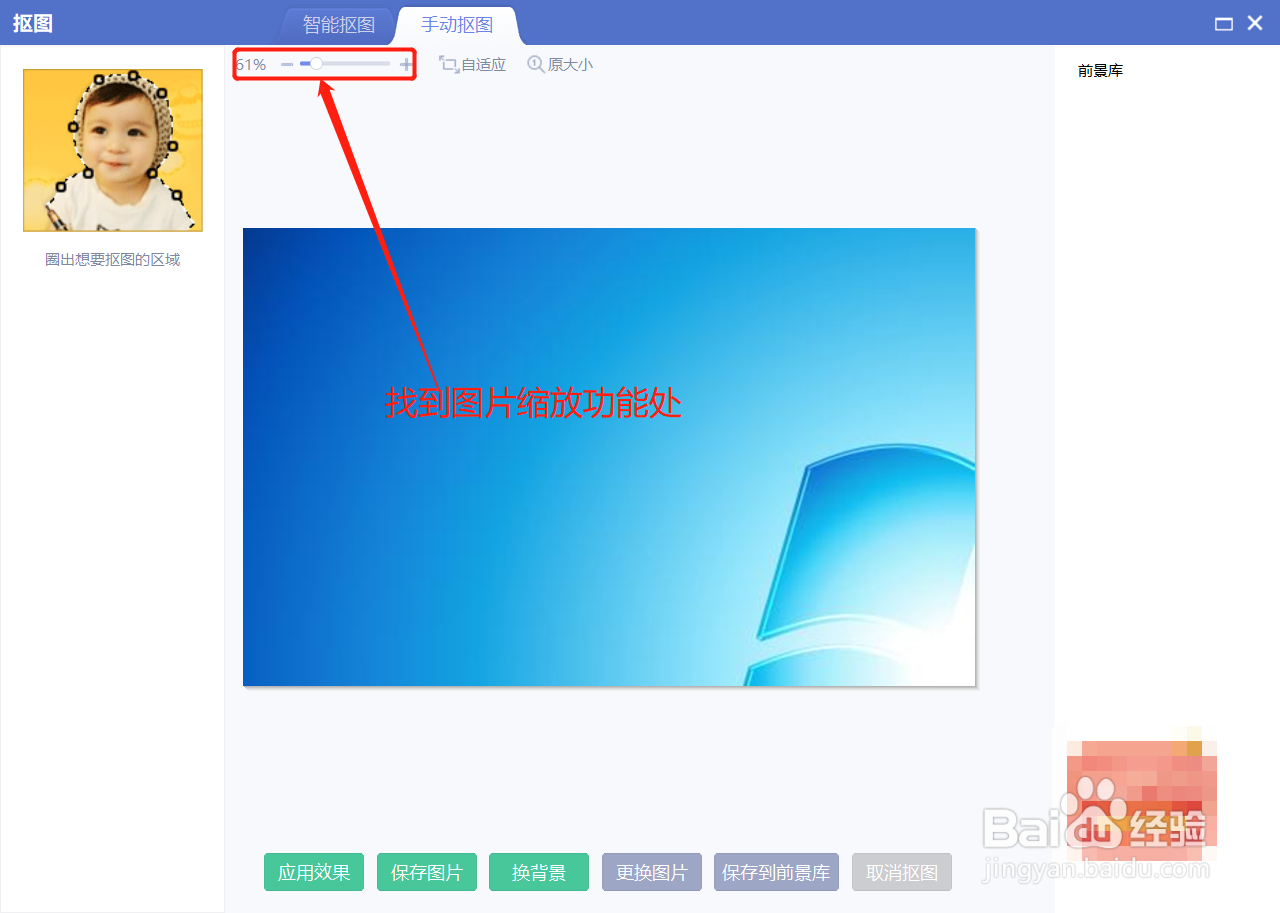Select the 手动抠图 tab
1280x913 pixels.
[457, 25]
